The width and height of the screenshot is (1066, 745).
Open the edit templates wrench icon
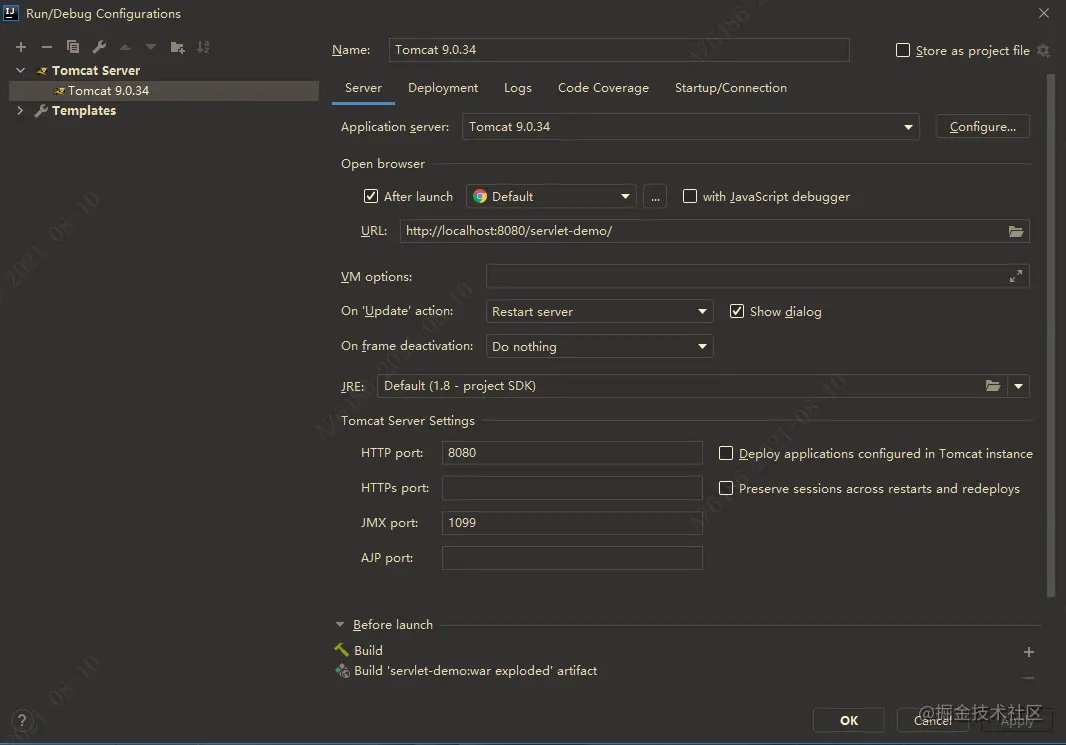tap(99, 47)
